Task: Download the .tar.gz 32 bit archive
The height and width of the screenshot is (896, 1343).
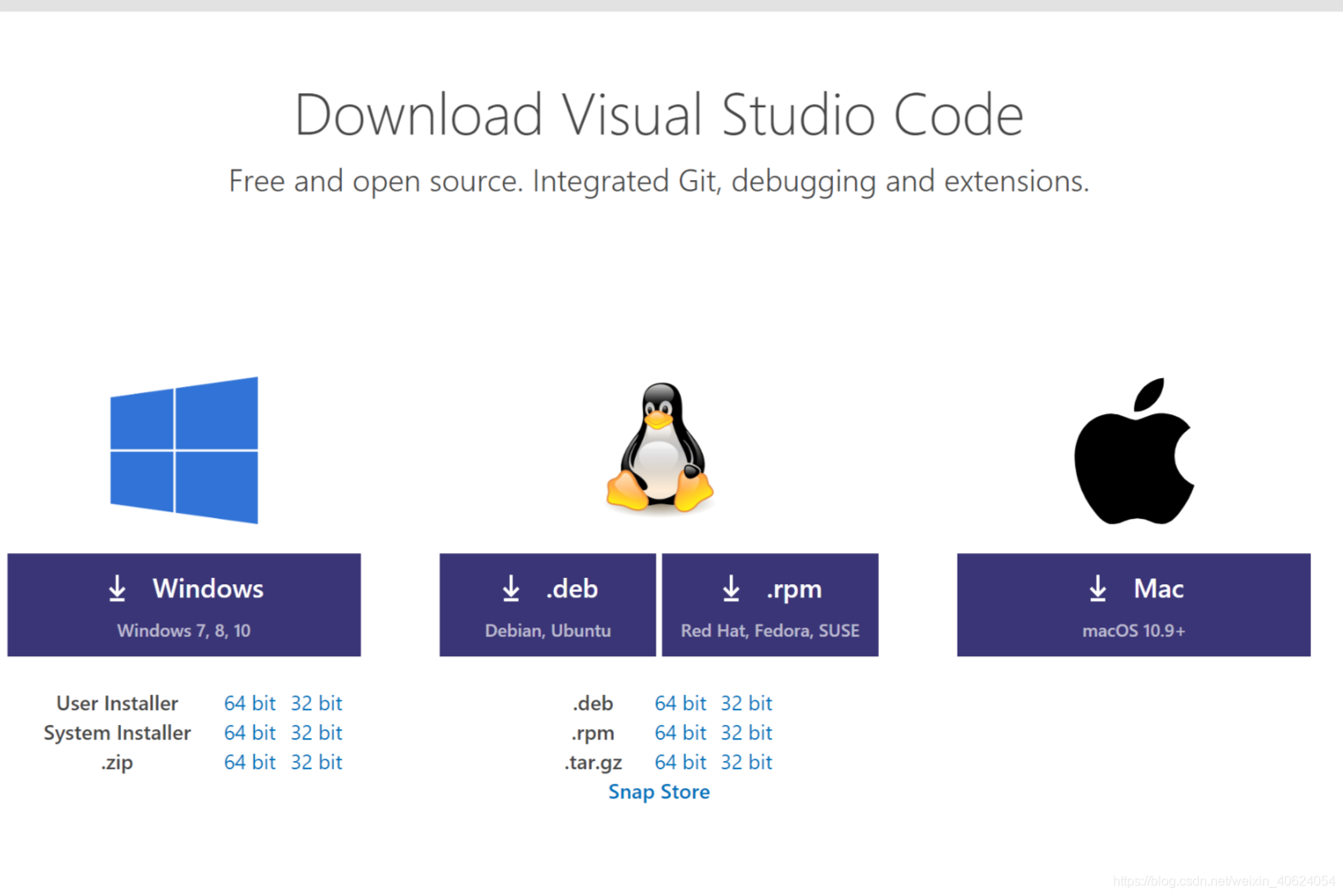Action: tap(746, 762)
